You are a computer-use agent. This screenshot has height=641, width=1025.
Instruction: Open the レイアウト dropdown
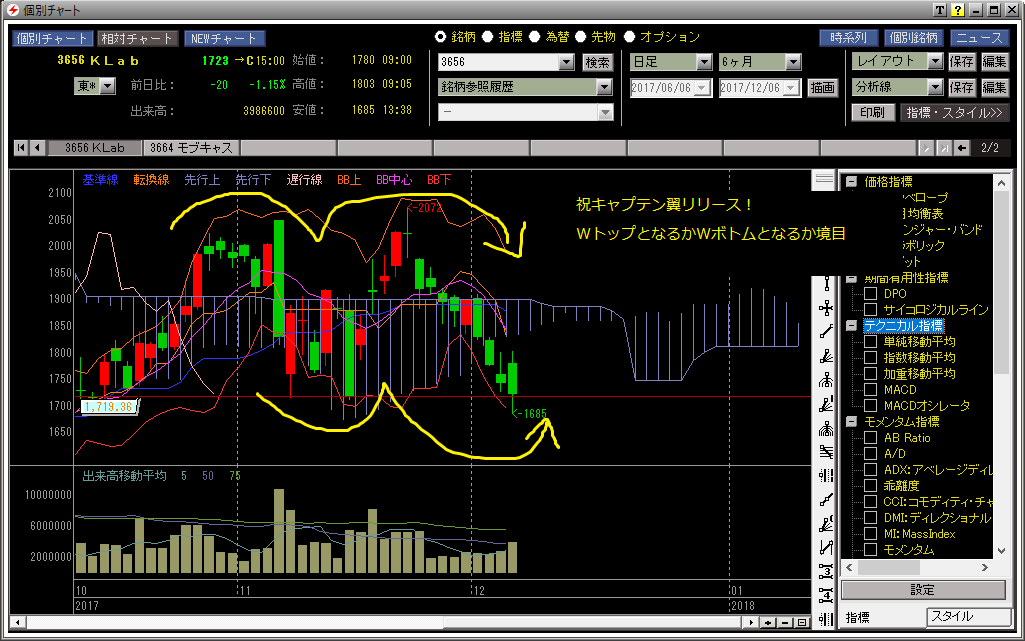pyautogui.click(x=935, y=61)
